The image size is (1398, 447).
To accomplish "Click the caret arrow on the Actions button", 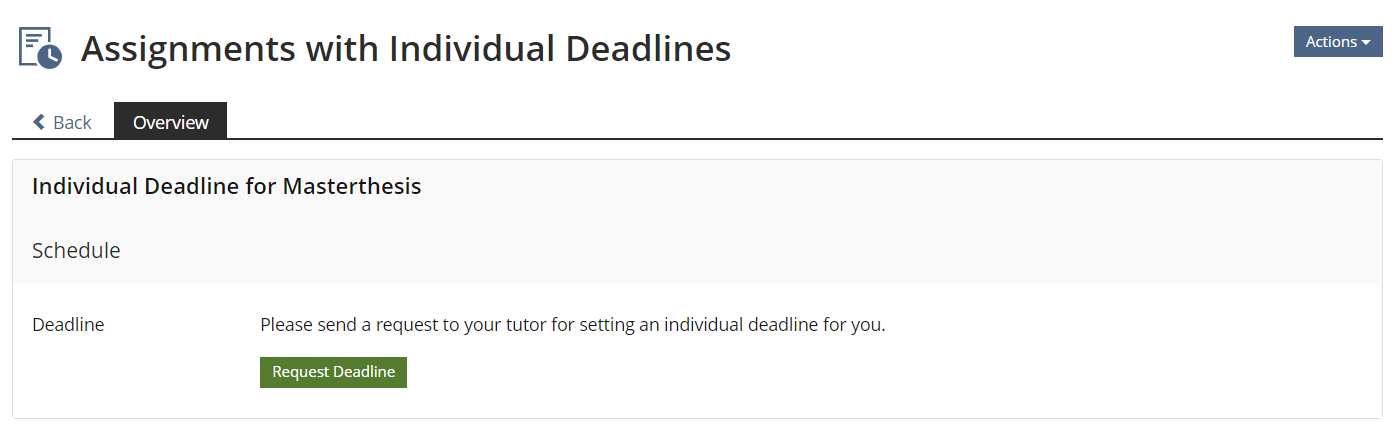I will pyautogui.click(x=1366, y=42).
